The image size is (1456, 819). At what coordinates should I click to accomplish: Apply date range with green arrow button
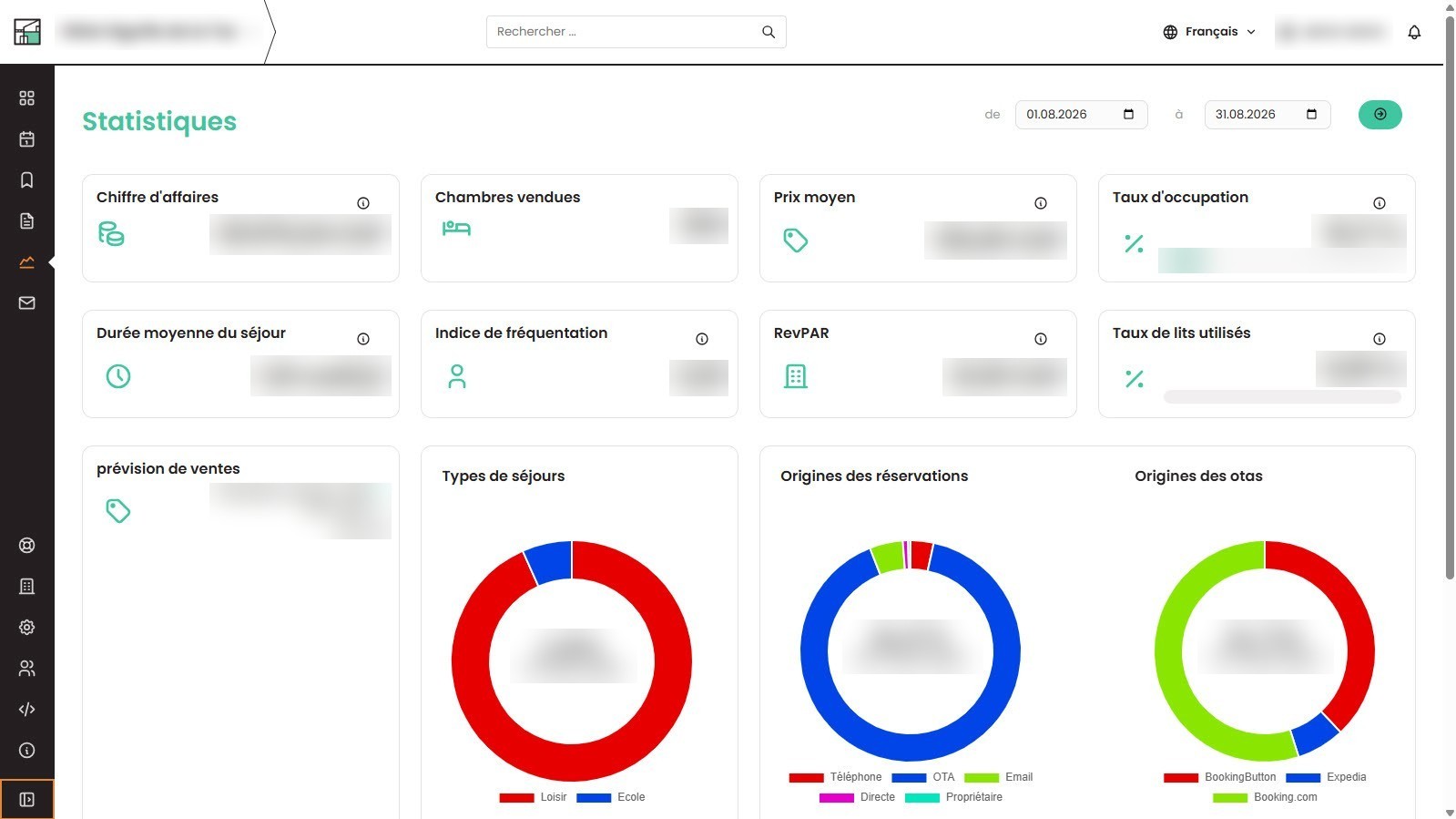[1380, 115]
